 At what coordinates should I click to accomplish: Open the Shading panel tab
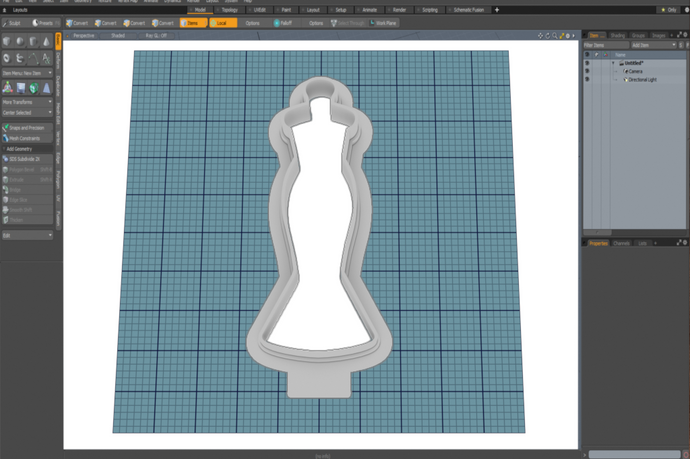click(x=617, y=35)
